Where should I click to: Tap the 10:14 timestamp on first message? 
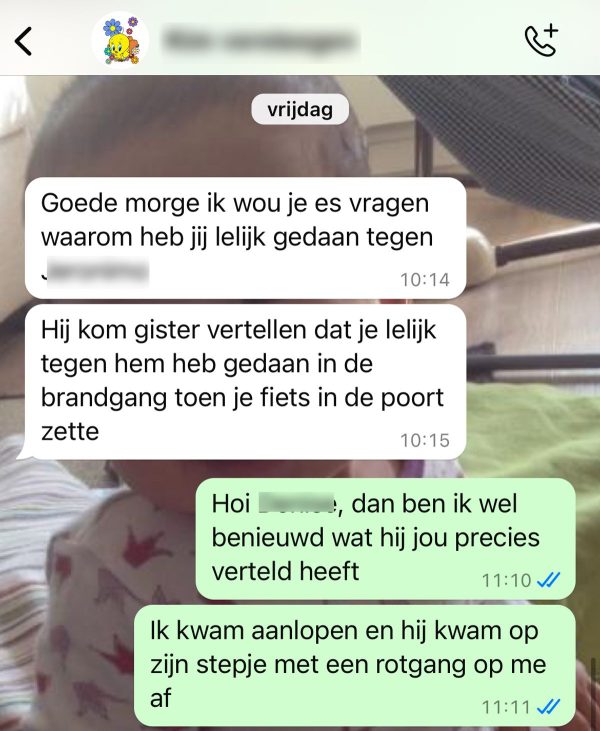(425, 280)
